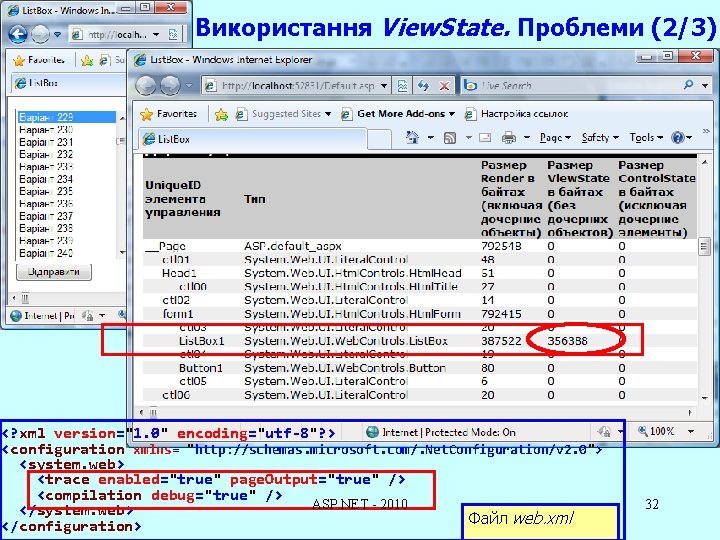This screenshot has width=720, height=540.
Task: Open Favorites star in front window
Action: [x=146, y=114]
